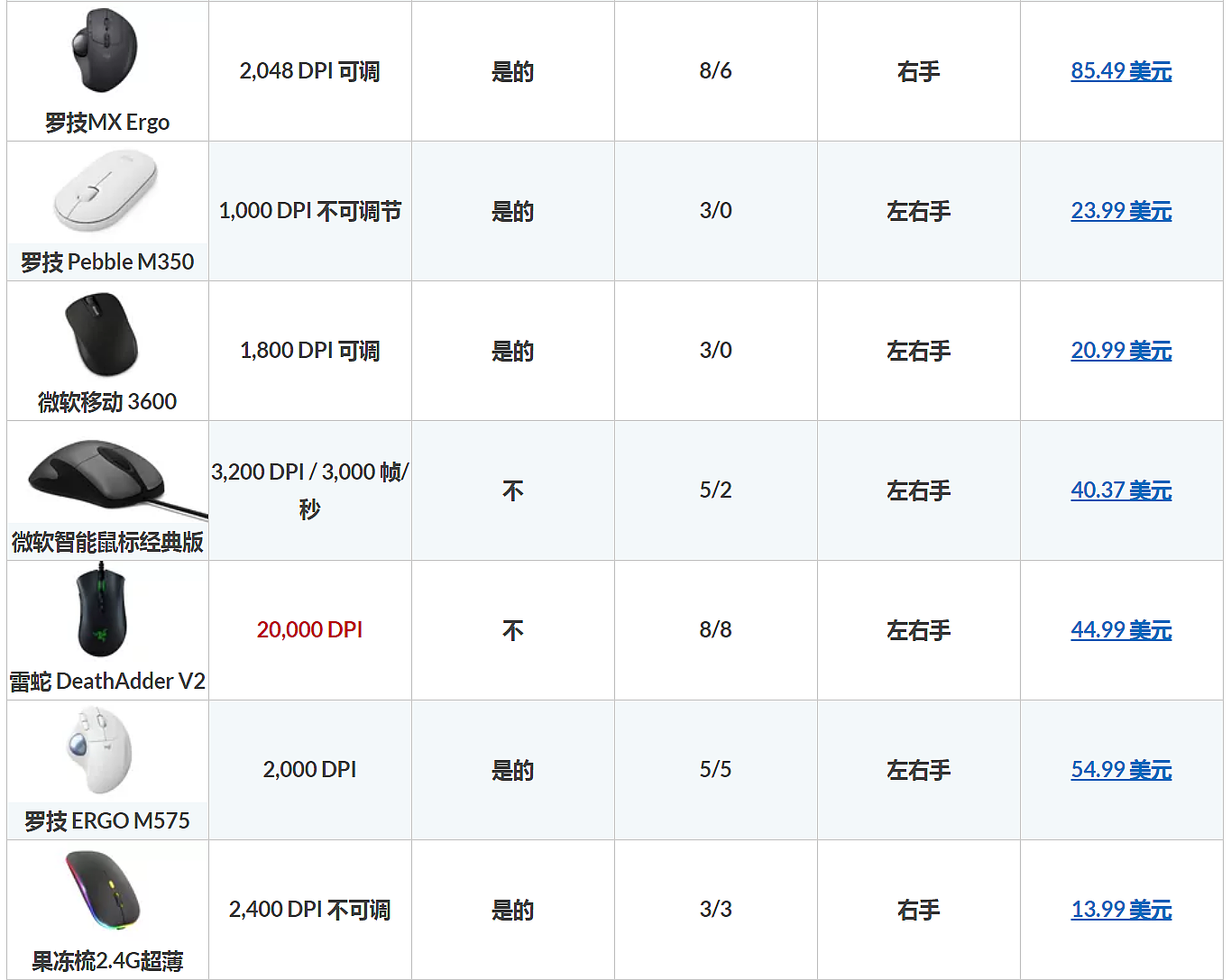Click the 果冻梳2.4G超薄 mouse image
This screenshot has width=1231, height=980.
pyautogui.click(x=105, y=892)
